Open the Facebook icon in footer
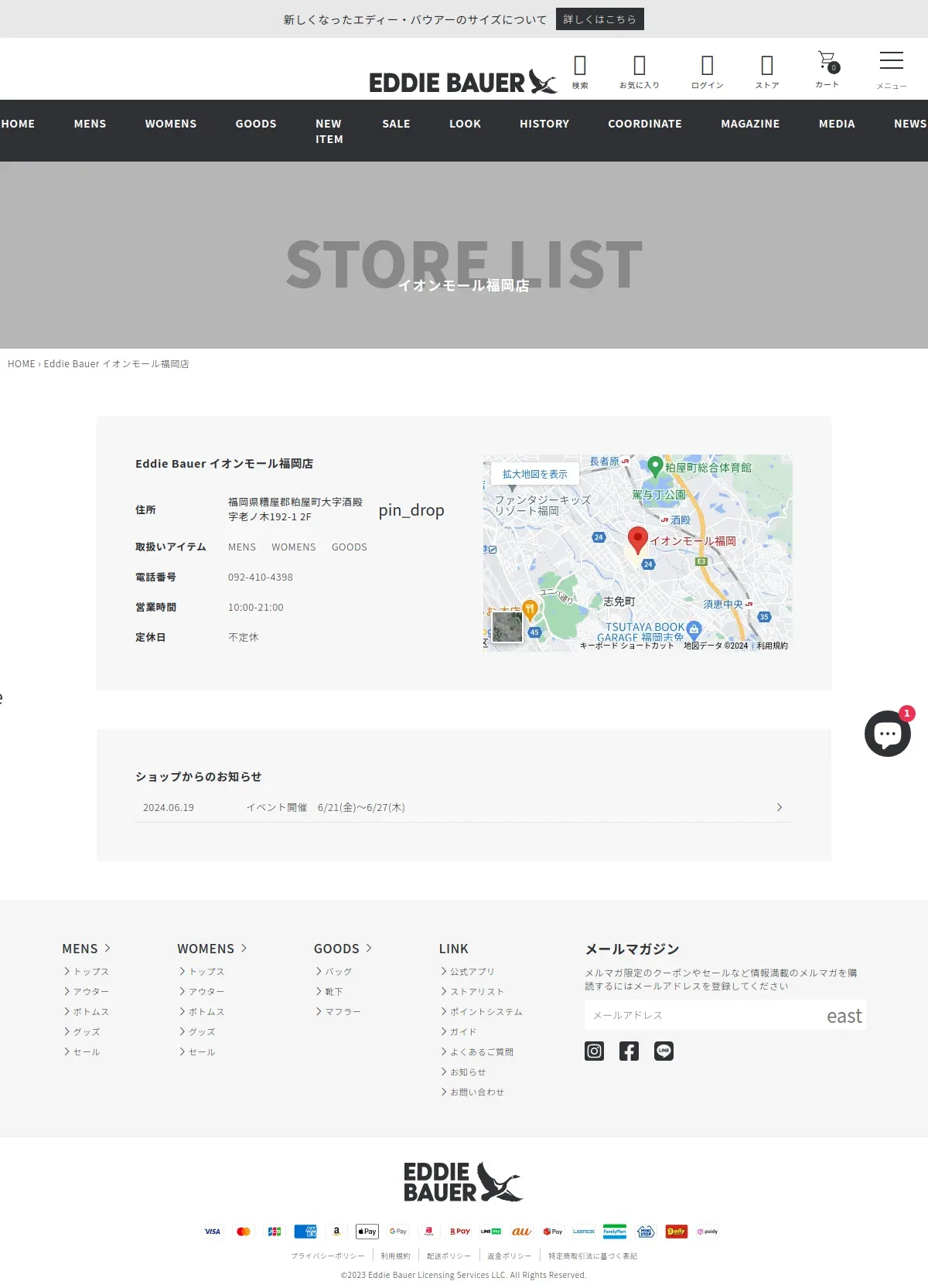Image resolution: width=928 pixels, height=1288 pixels. point(629,1051)
